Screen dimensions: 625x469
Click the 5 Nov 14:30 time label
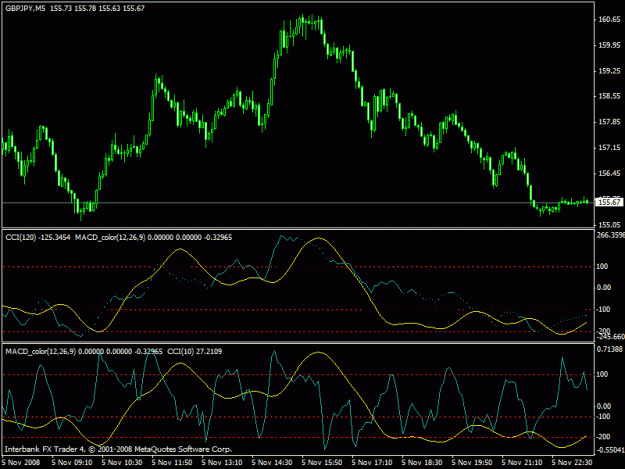point(272,463)
